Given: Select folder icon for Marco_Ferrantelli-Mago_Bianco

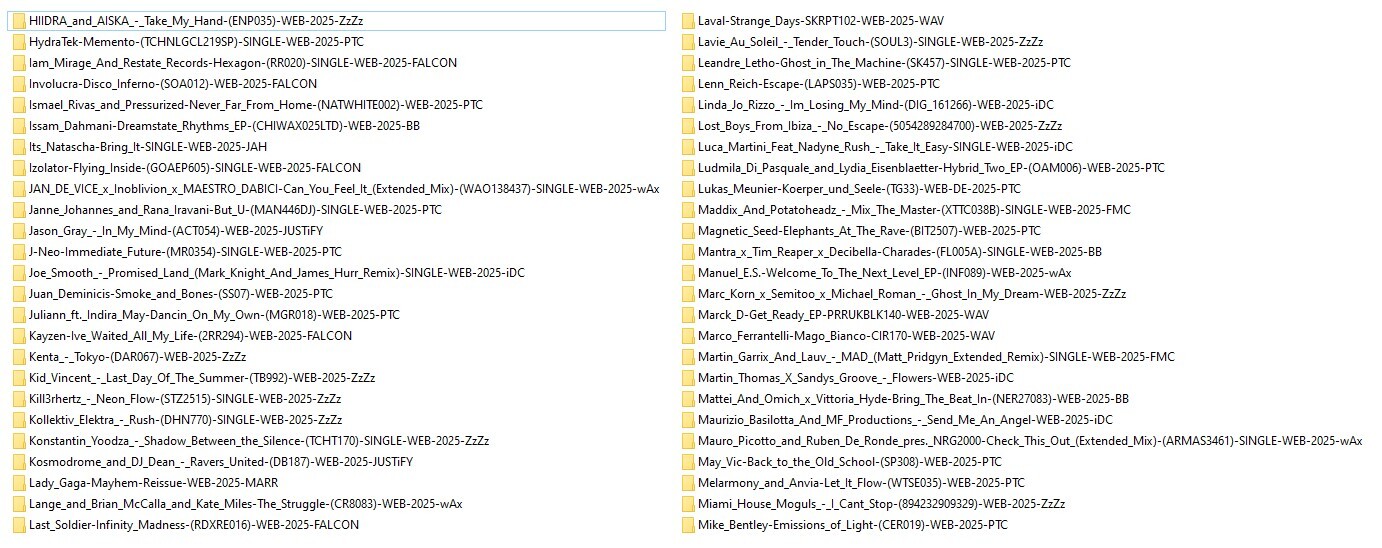Looking at the screenshot, I should coord(688,336).
